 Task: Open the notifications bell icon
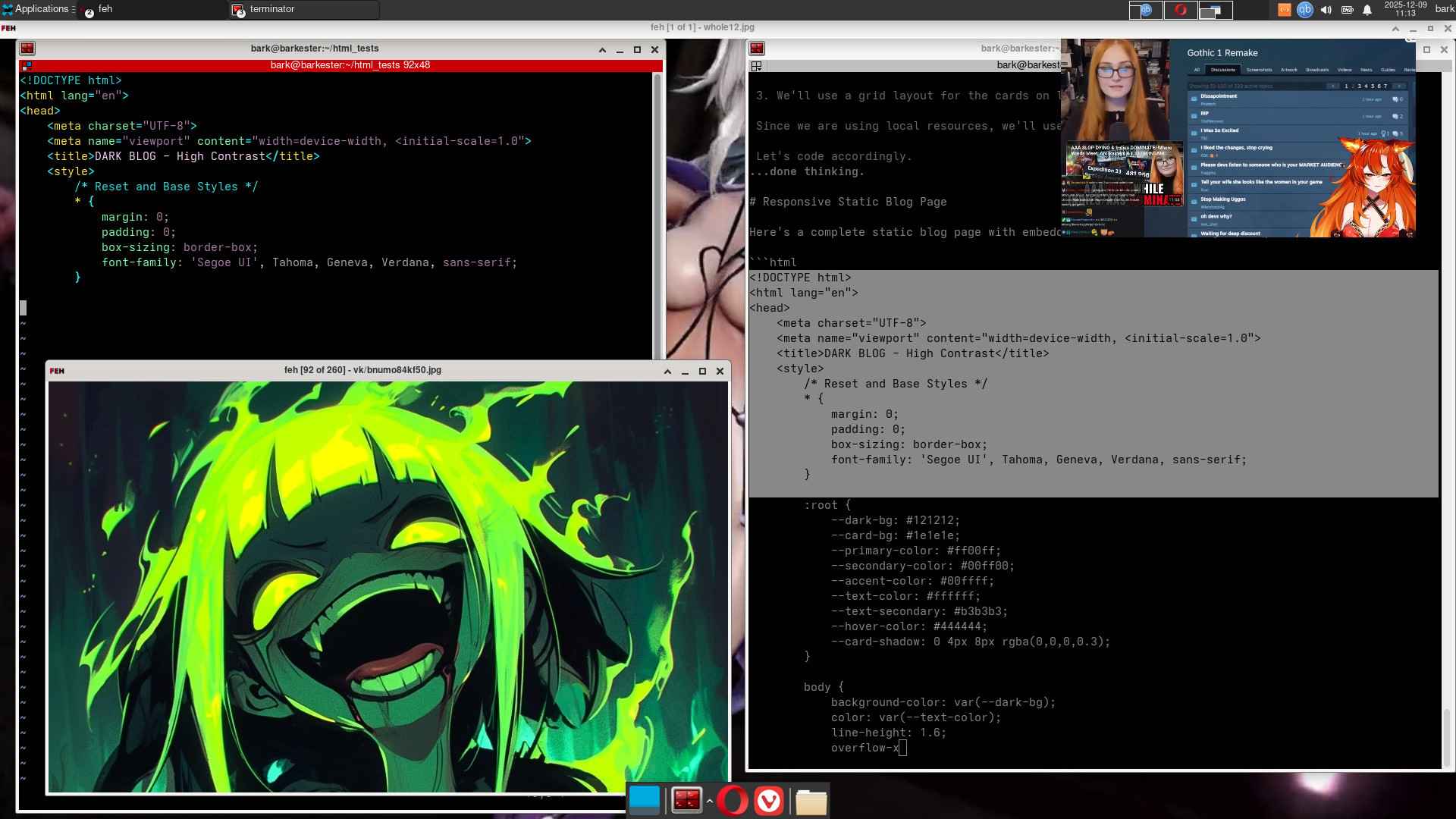point(1367,10)
